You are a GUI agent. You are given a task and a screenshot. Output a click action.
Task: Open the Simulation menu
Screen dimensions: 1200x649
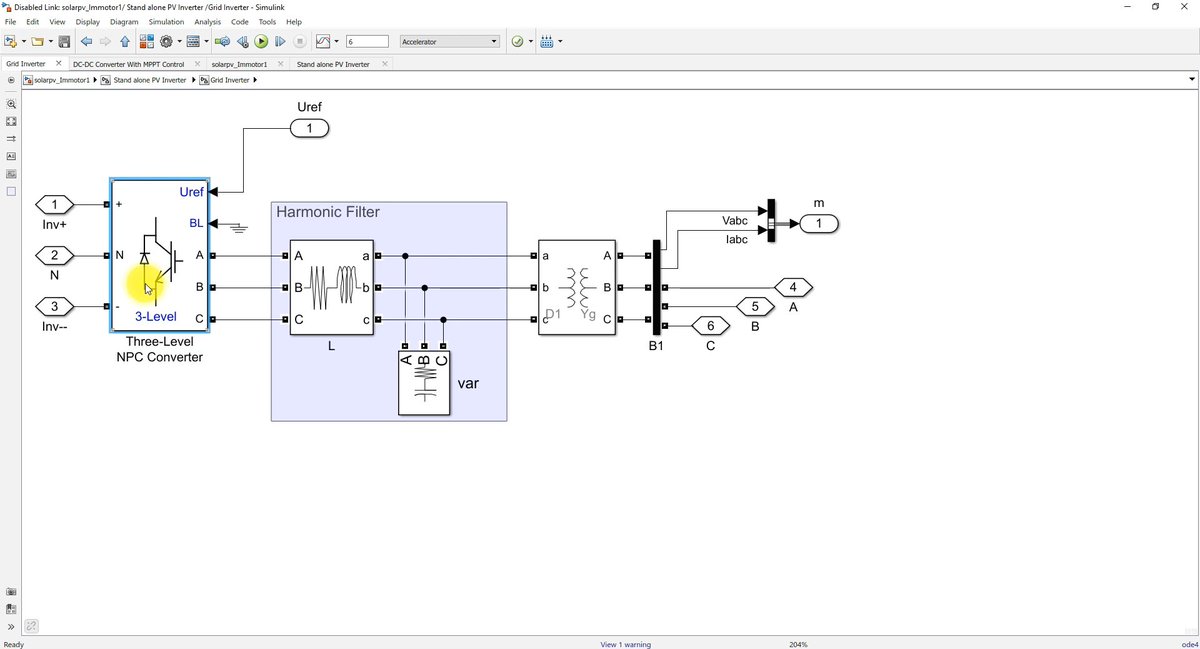click(166, 21)
